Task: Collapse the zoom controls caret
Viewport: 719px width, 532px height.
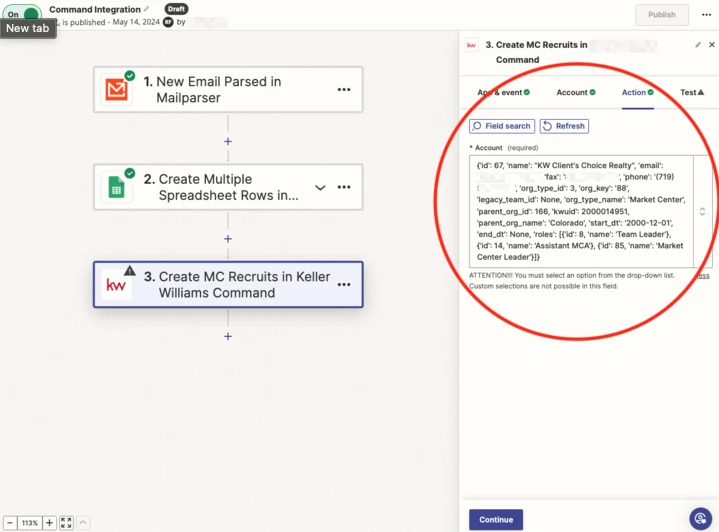Action: [83, 523]
